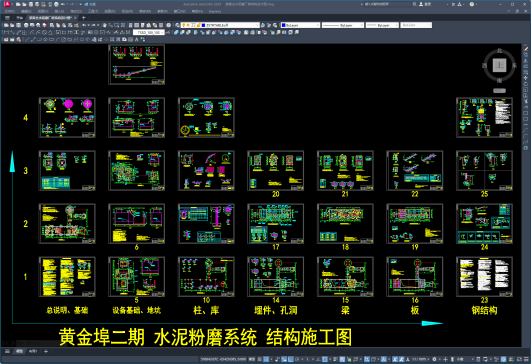Toggle Clean Screen in status bar
This screenshot has width=531, height=364.
(519, 359)
